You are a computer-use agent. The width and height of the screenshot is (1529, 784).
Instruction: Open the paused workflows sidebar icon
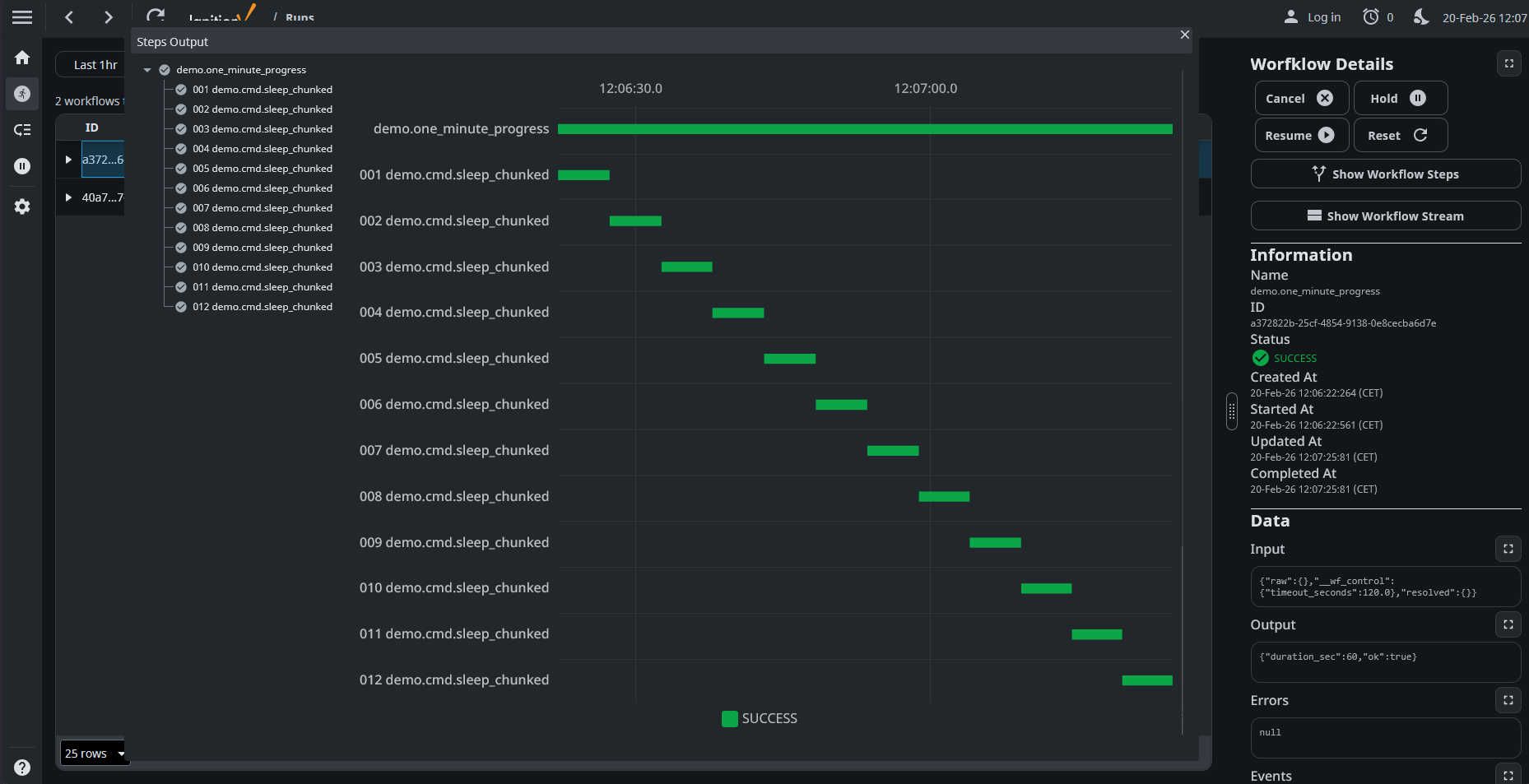(x=22, y=166)
